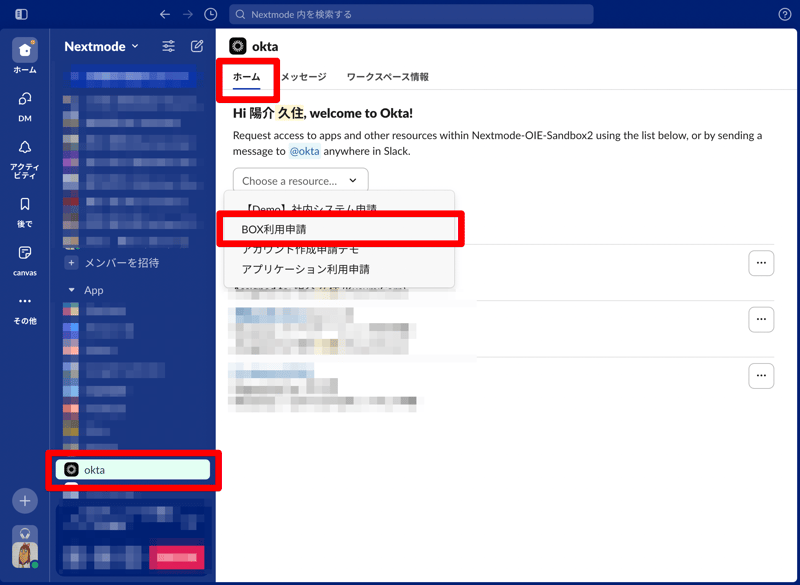Open the Nextmode workspace menu
This screenshot has height=585, width=800.
coord(101,46)
